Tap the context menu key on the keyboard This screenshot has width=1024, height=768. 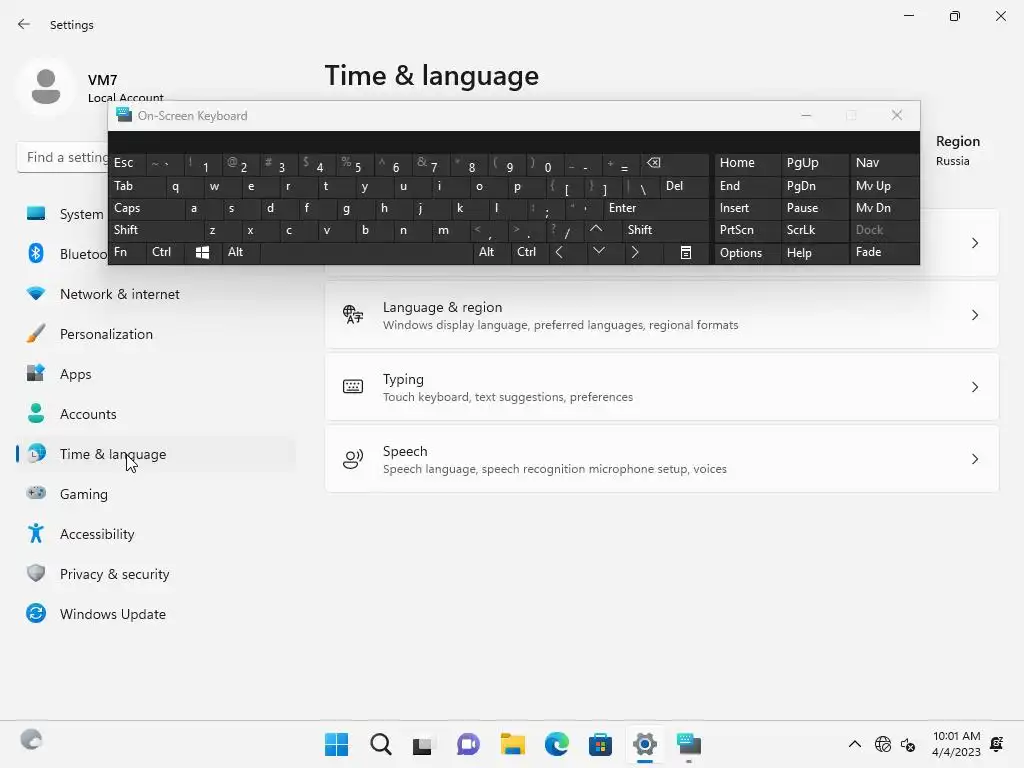click(686, 253)
